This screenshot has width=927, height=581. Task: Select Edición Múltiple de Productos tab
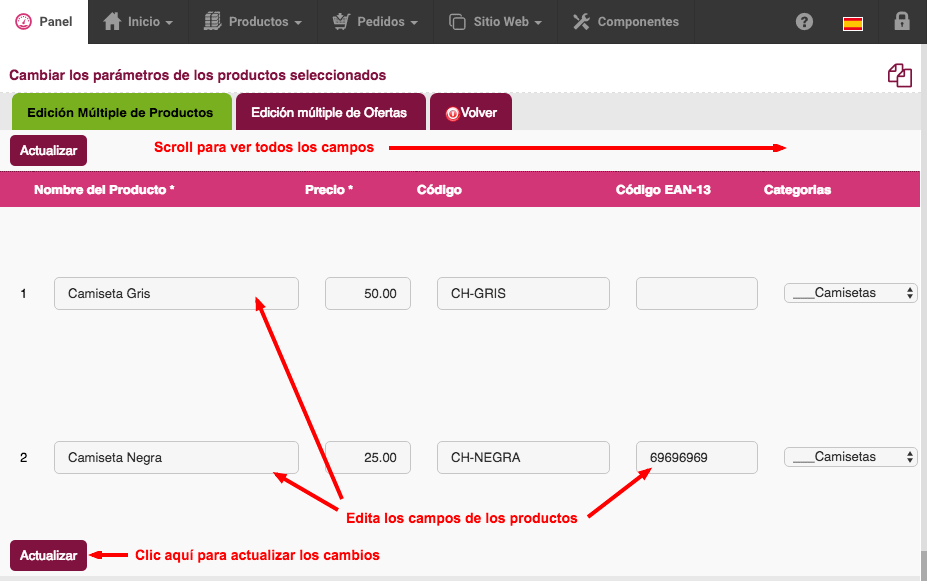[122, 112]
